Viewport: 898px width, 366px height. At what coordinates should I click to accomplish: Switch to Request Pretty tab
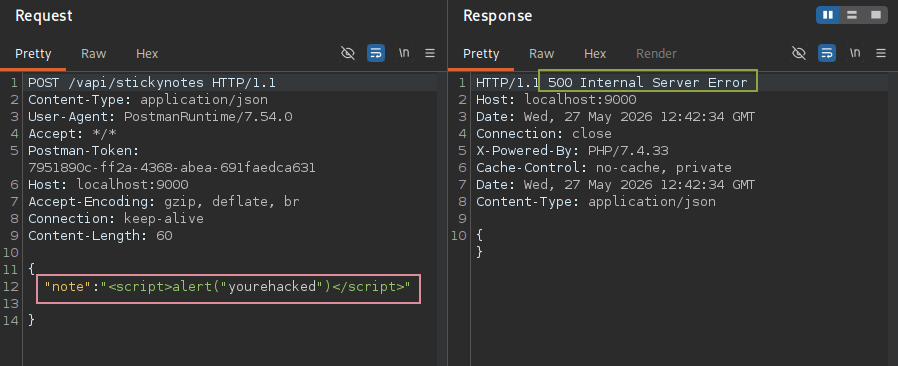click(33, 54)
